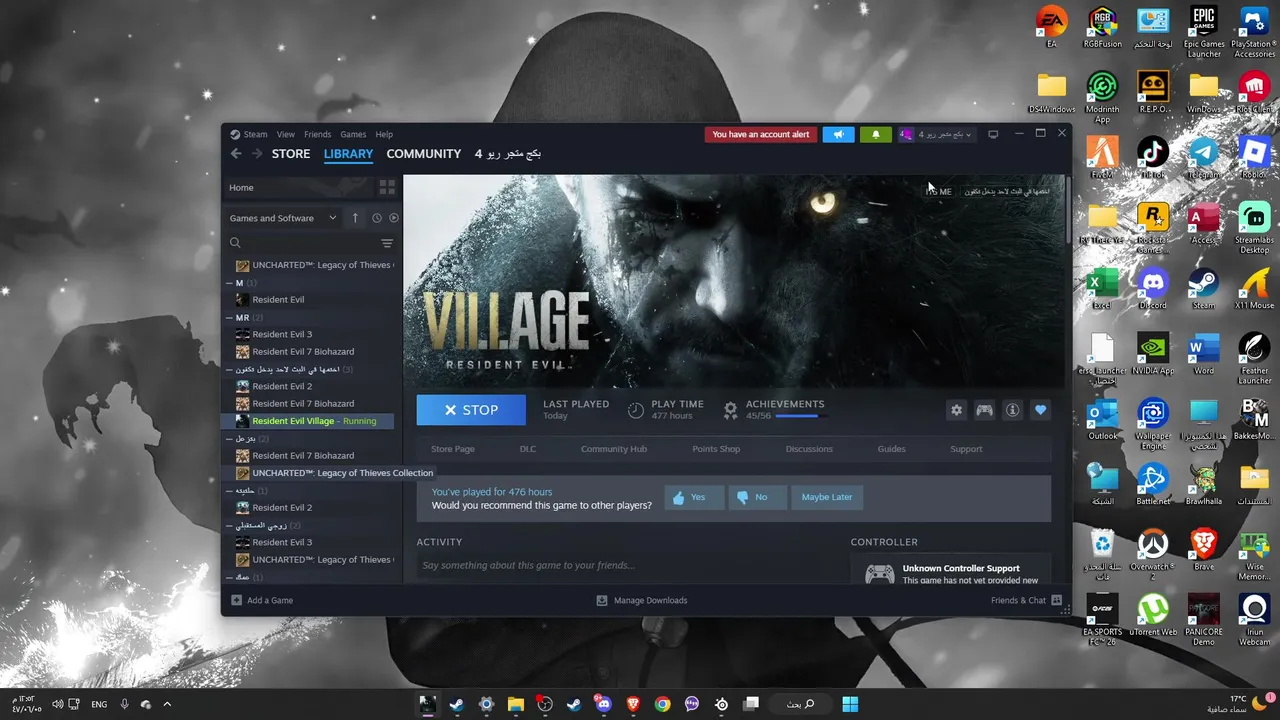The width and height of the screenshot is (1280, 720).
Task: Switch to grid collections view icon
Action: pos(387,187)
